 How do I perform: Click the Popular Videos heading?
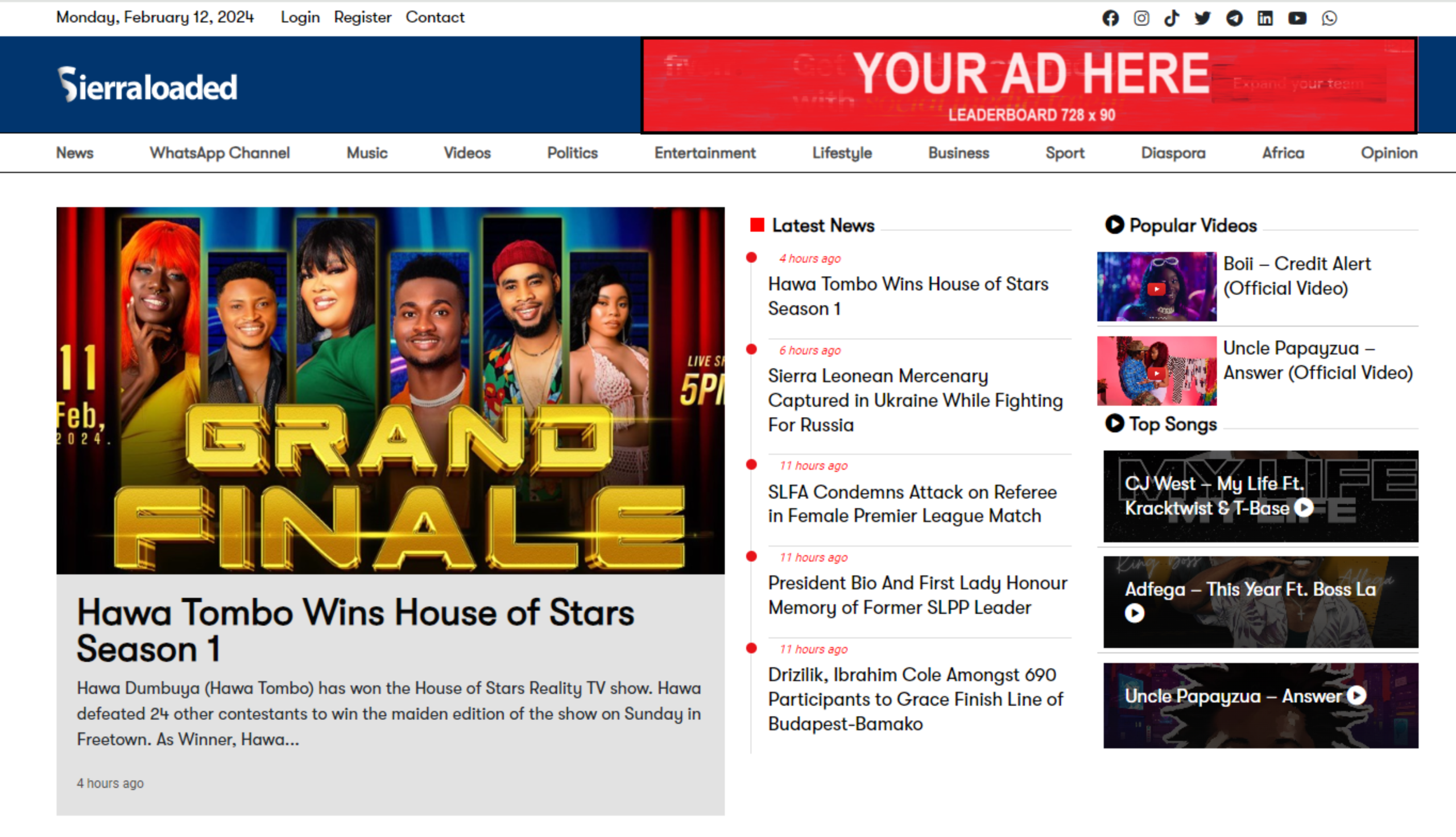[1193, 225]
